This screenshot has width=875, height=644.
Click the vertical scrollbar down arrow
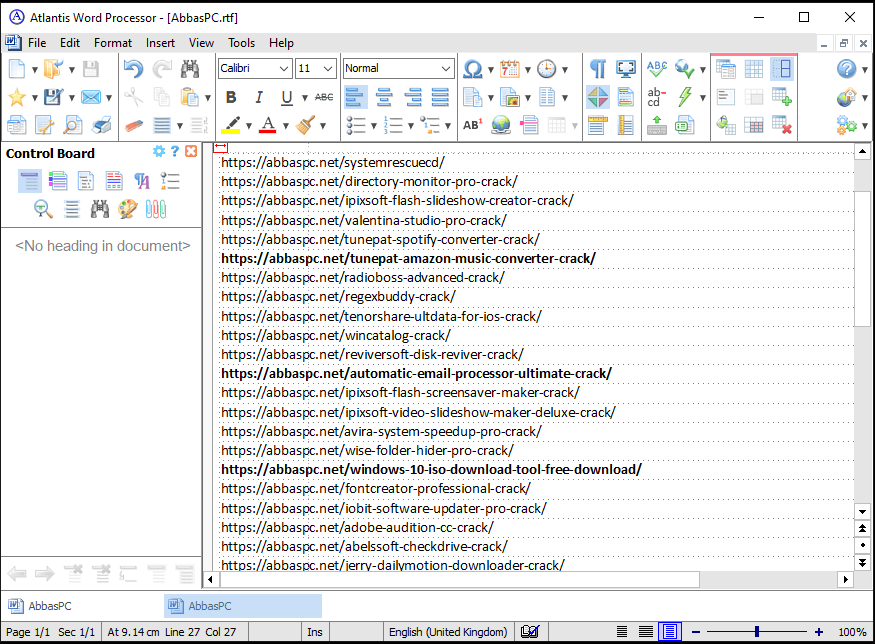863,511
